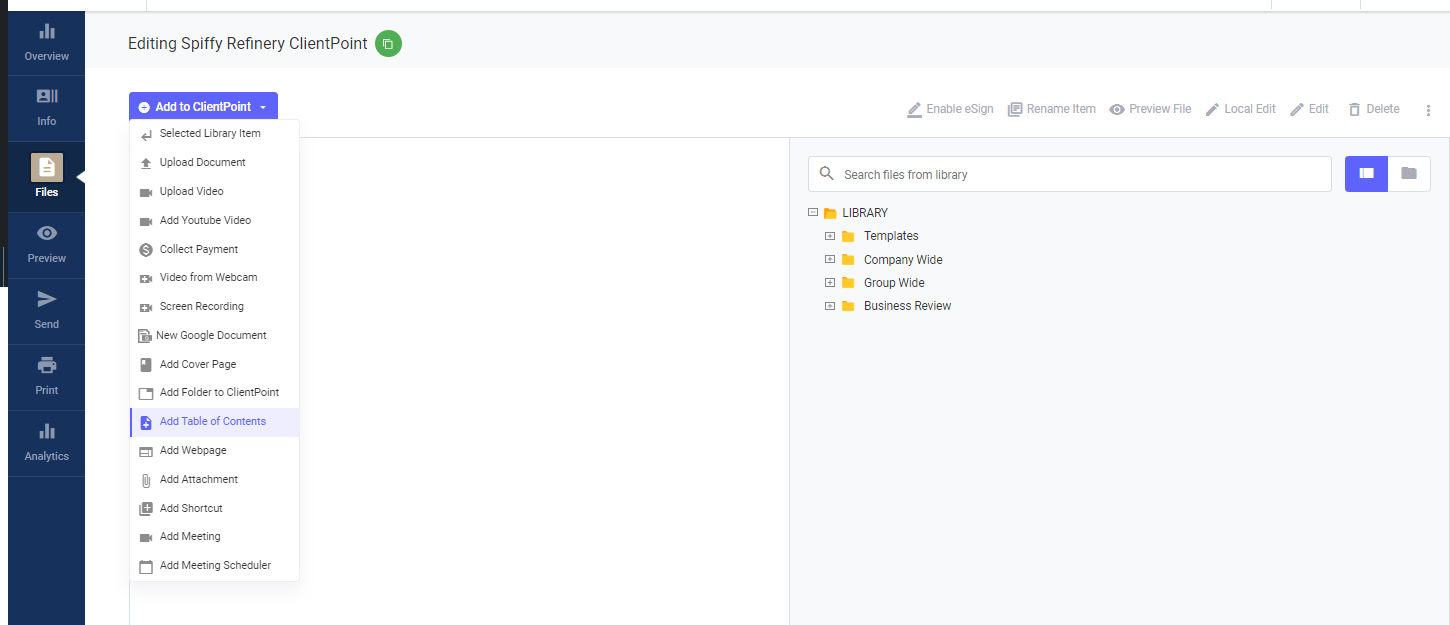This screenshot has height=625, width=1450.
Task: Collapse the LIBRARY root folder
Action: (813, 213)
